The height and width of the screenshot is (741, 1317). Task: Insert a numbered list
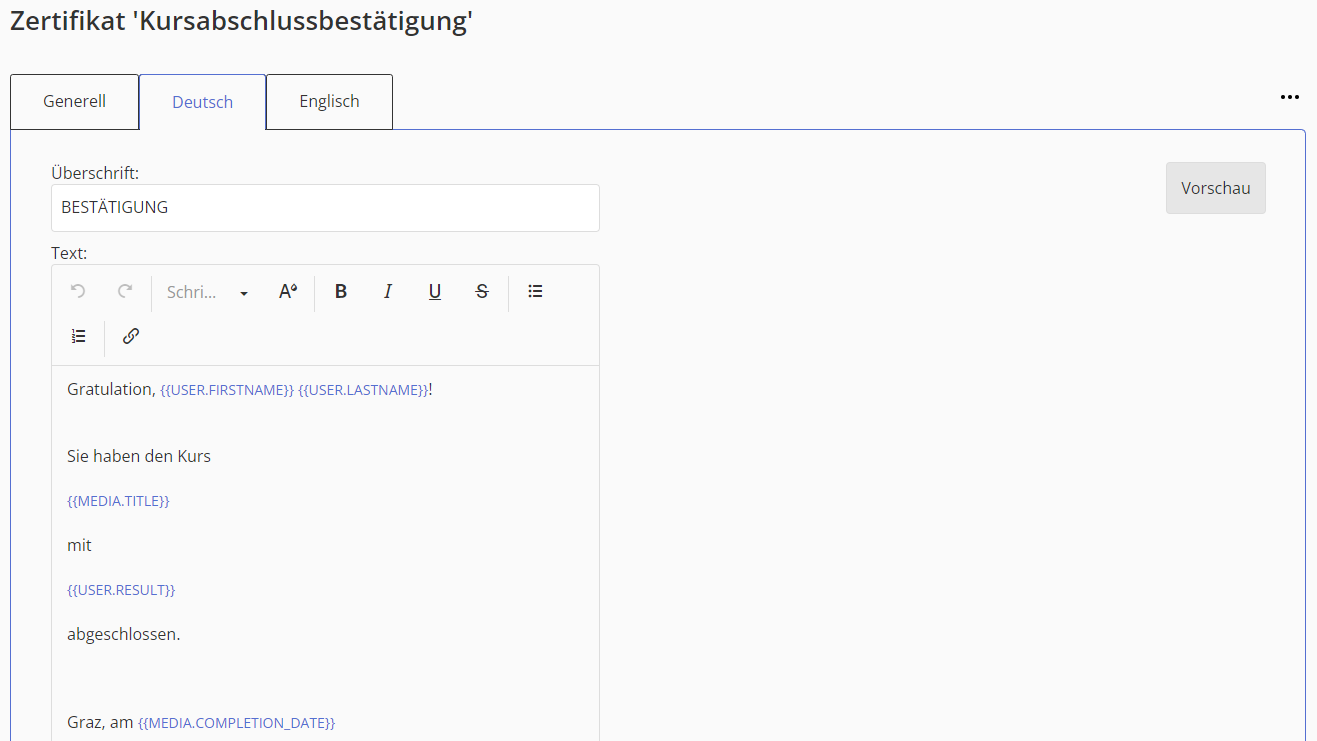click(x=79, y=336)
